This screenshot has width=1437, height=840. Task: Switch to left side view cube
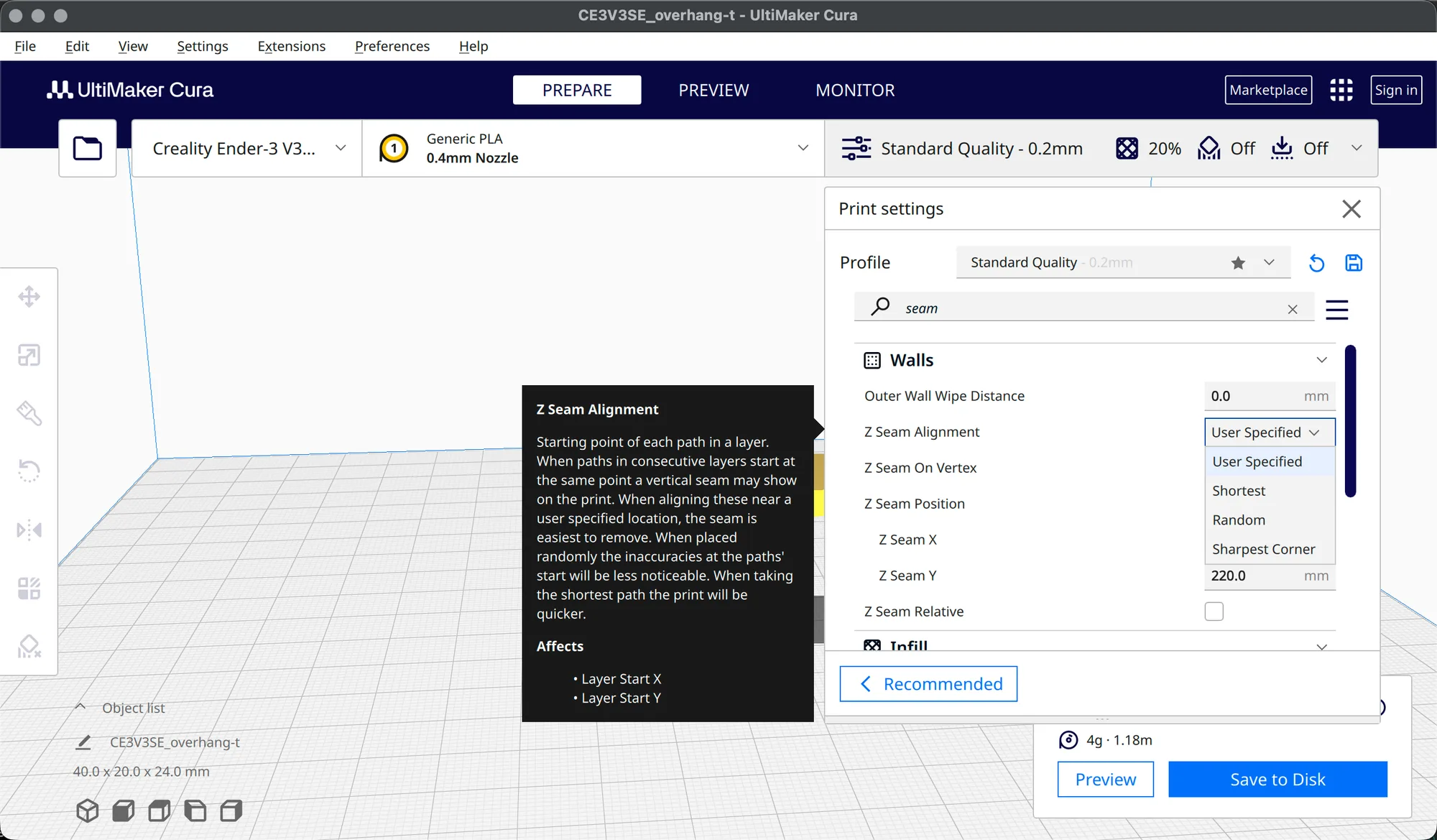(x=195, y=811)
